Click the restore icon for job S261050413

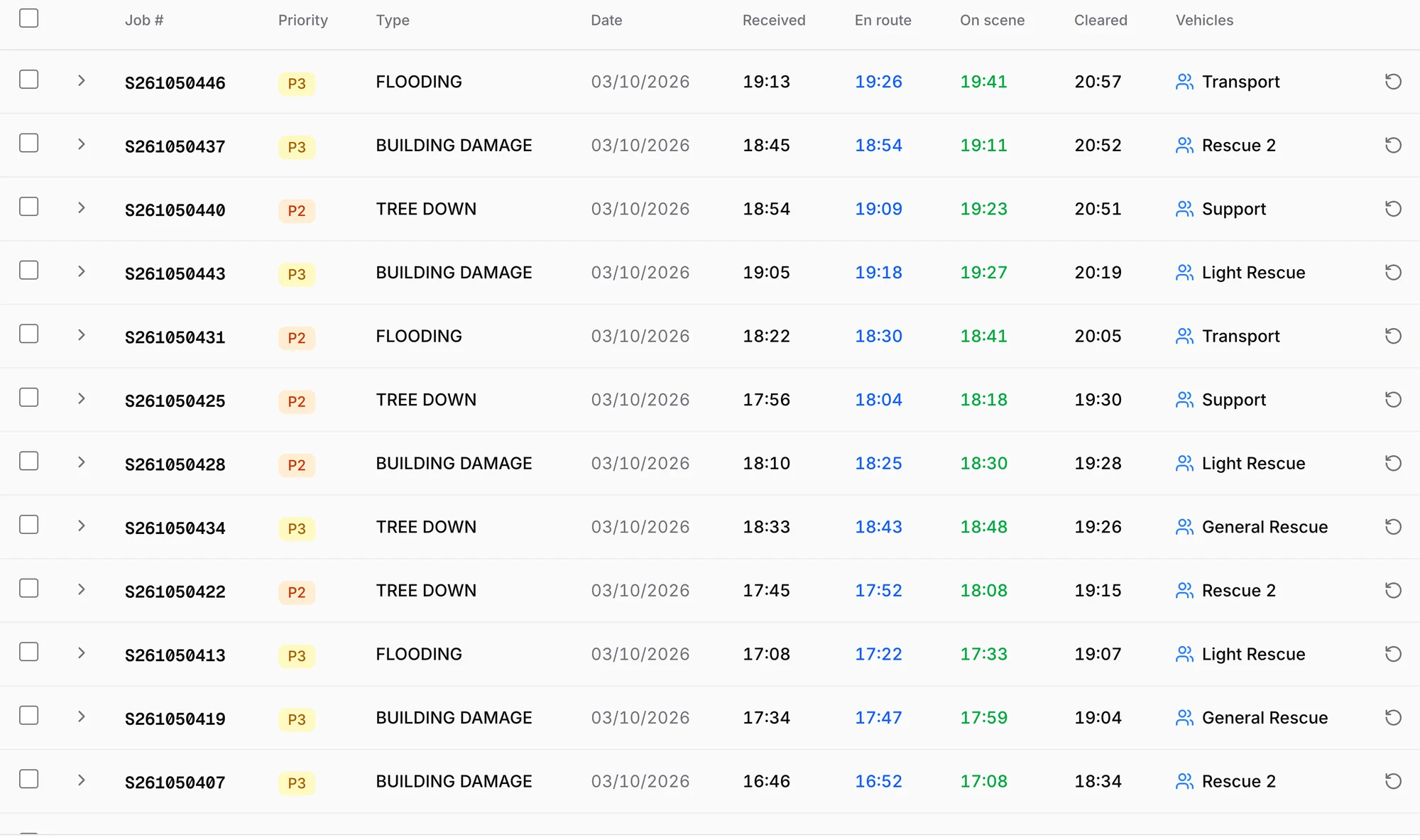point(1393,654)
